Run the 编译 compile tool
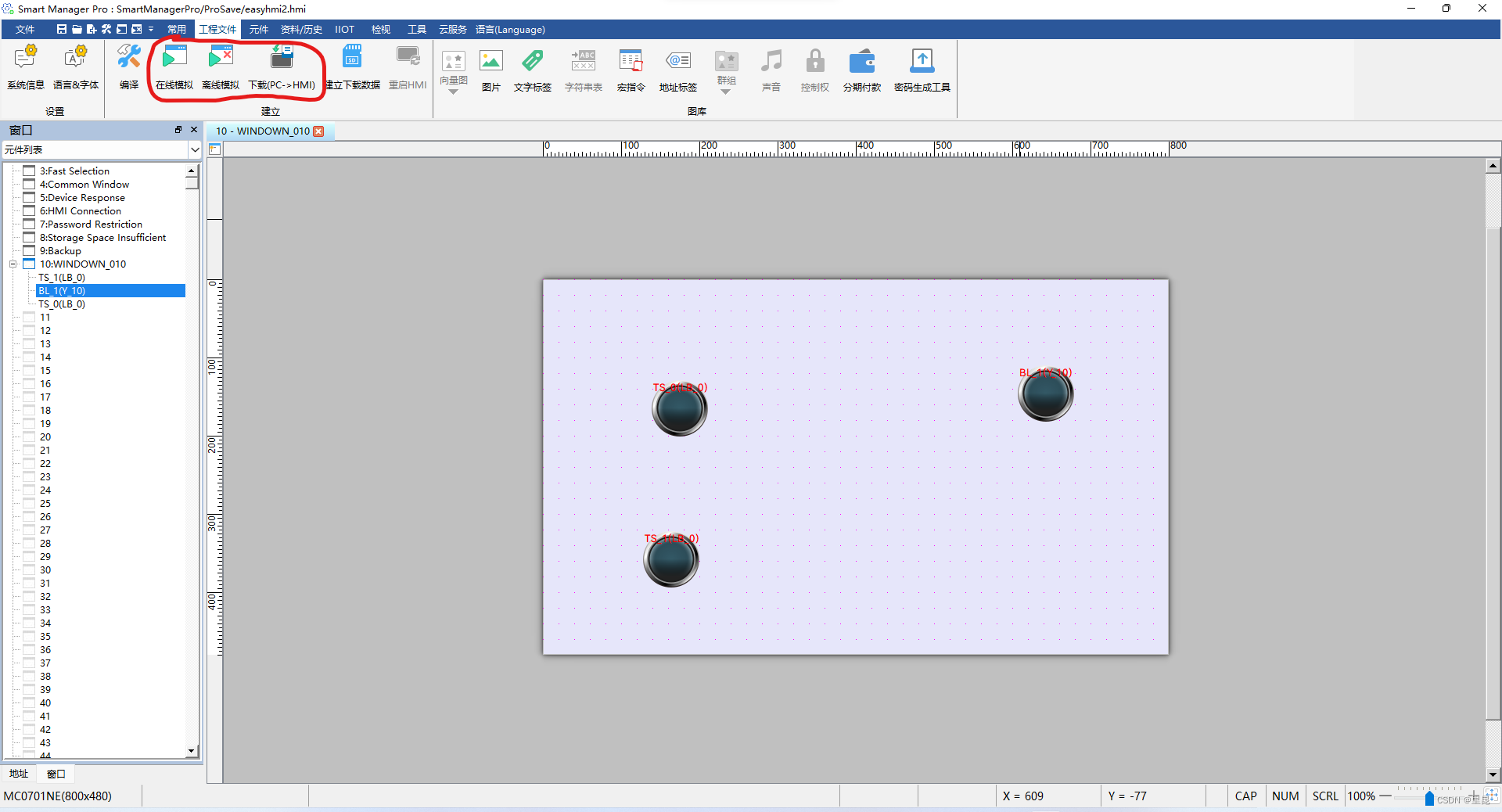Image resolution: width=1502 pixels, height=812 pixels. point(129,67)
